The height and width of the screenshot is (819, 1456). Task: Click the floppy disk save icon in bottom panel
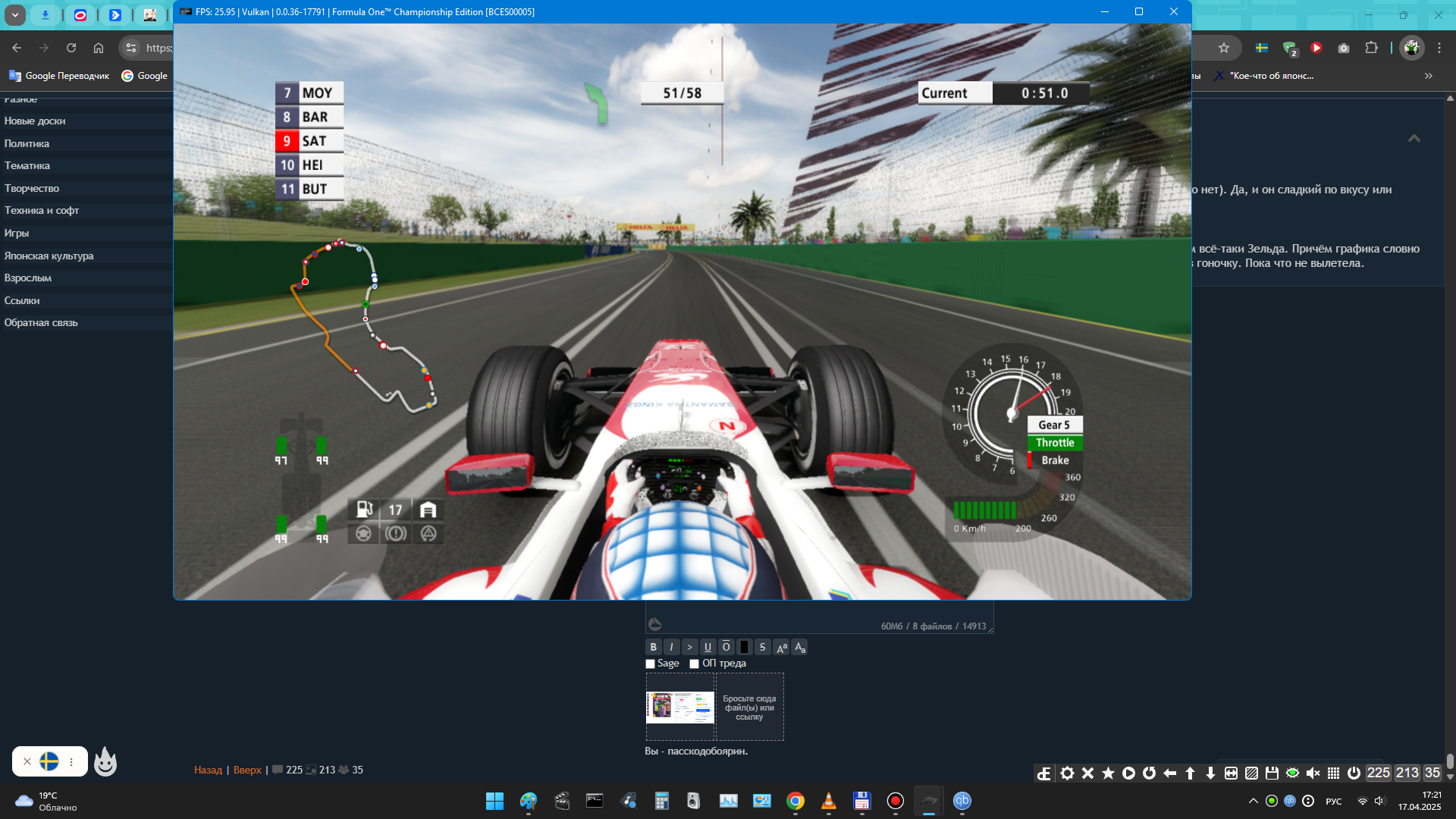point(1272,773)
